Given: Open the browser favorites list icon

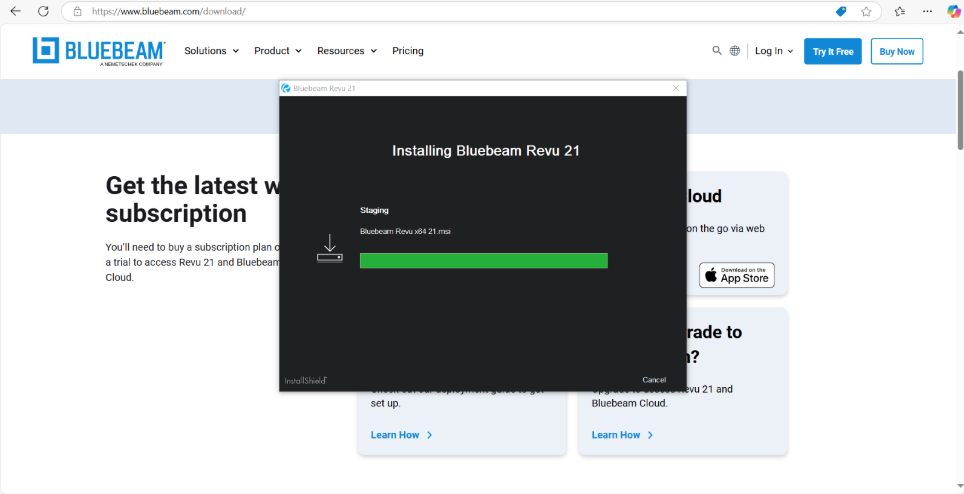Looking at the screenshot, I should click(900, 11).
